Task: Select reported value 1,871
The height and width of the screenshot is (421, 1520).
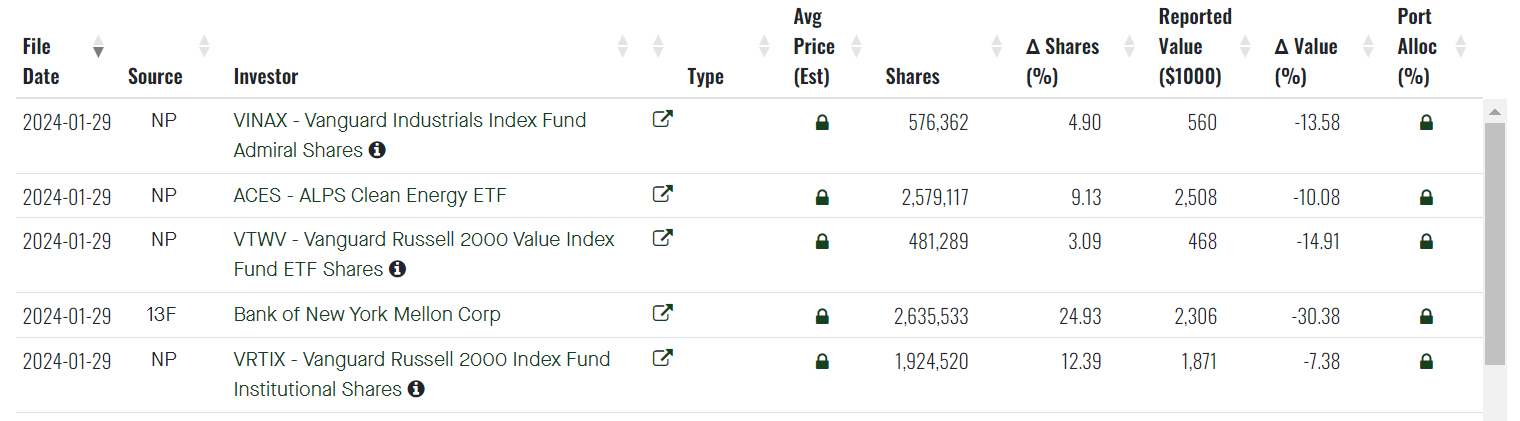Action: [x=1197, y=361]
